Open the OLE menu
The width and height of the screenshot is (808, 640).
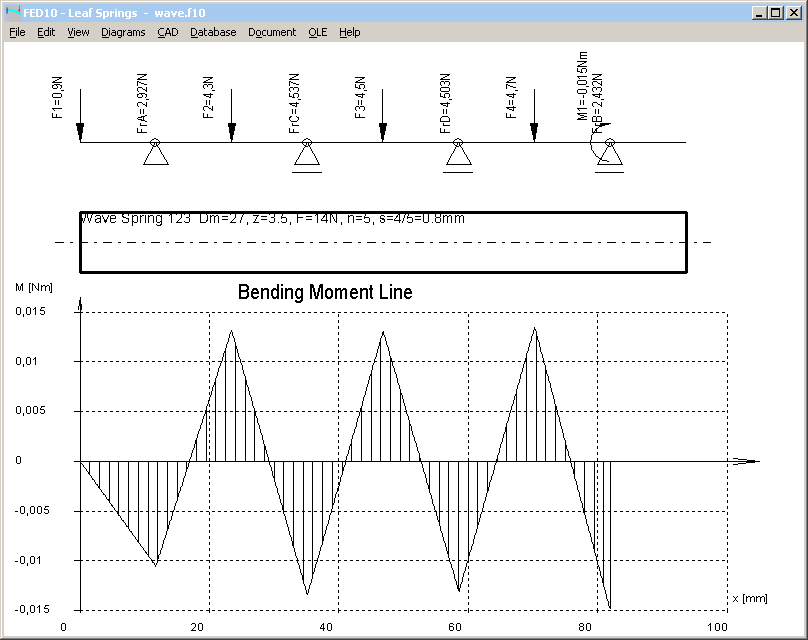317,32
